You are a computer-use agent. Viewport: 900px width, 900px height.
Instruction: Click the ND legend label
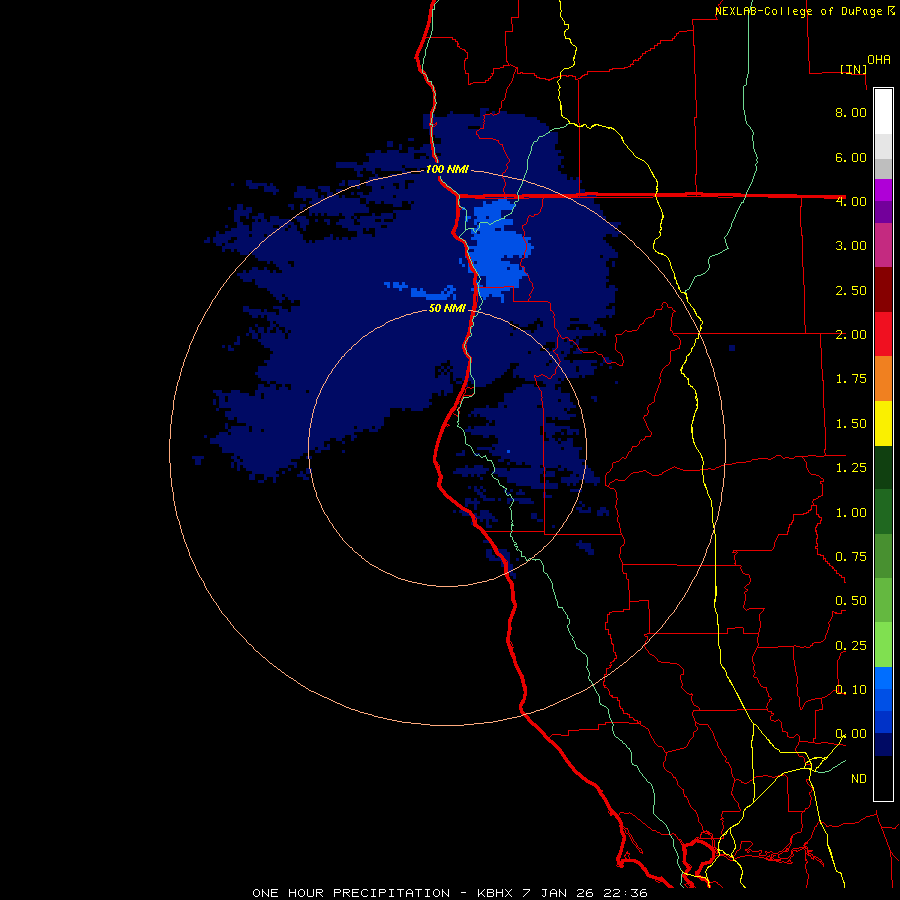859,779
